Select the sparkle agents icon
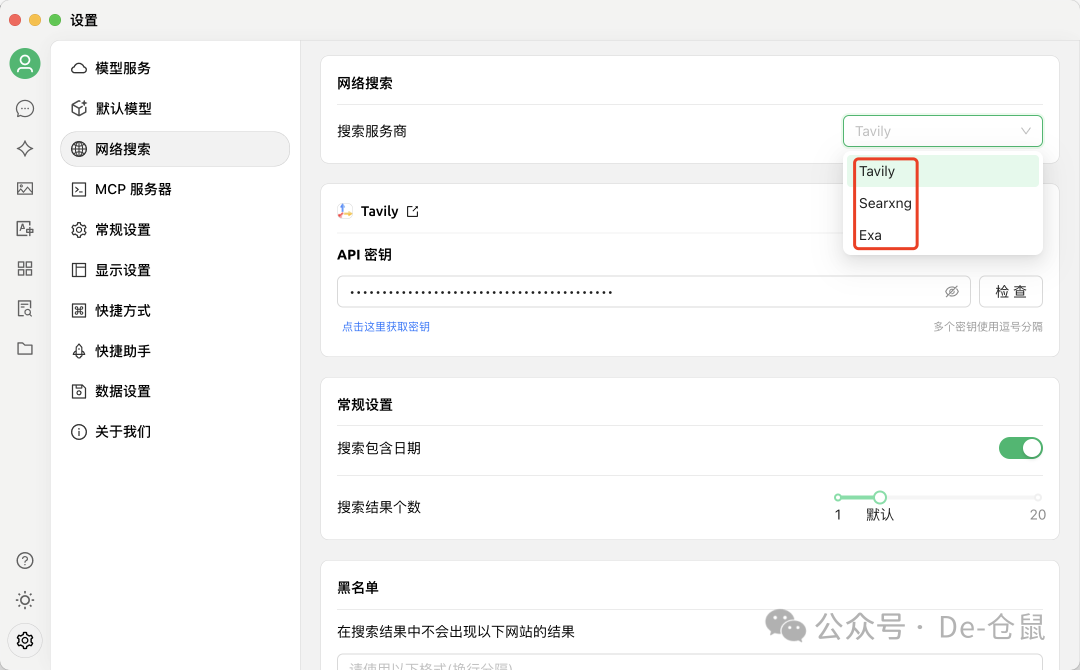This screenshot has height=670, width=1080. point(24,148)
